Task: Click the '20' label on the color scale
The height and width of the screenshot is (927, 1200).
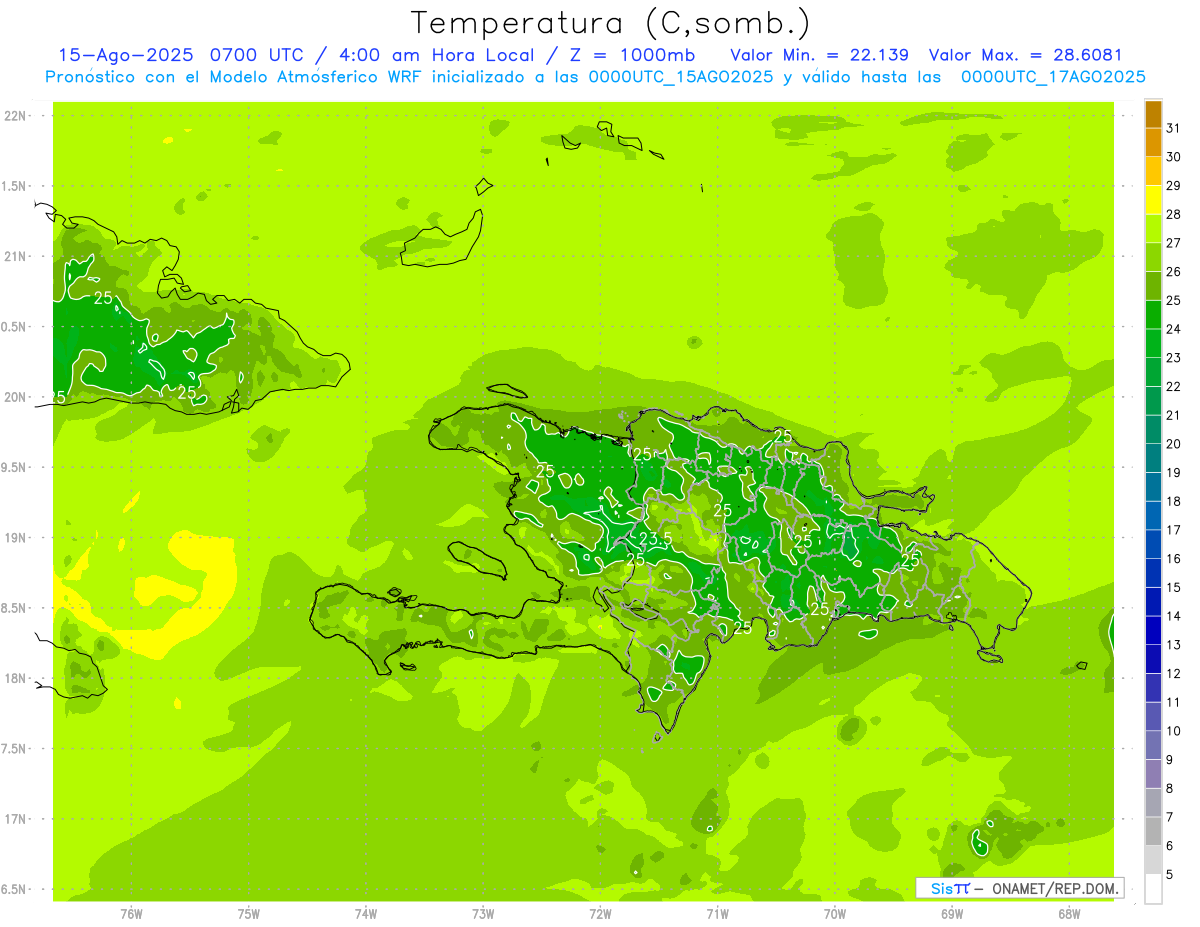Action: point(1174,444)
